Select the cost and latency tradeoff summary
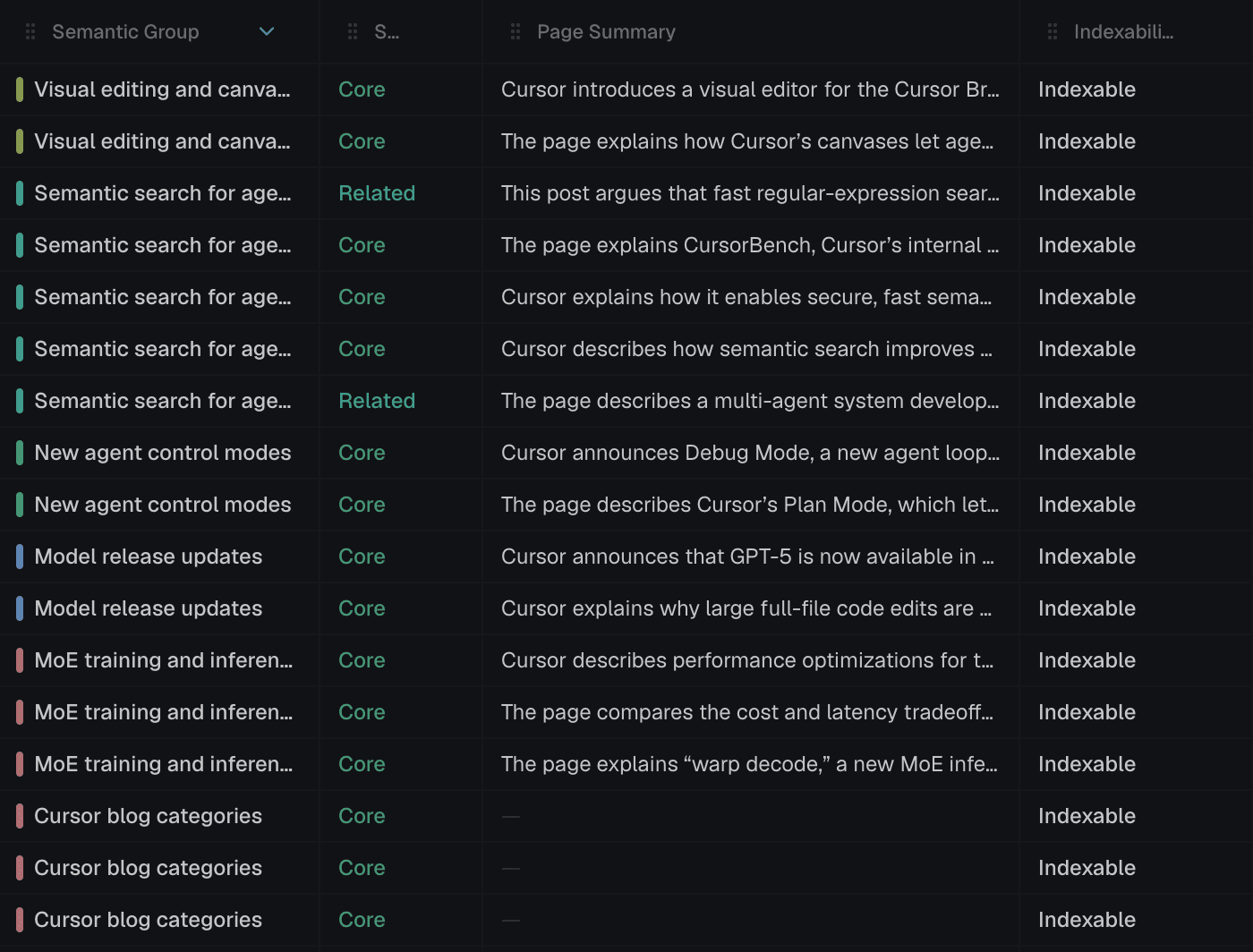 click(747, 712)
